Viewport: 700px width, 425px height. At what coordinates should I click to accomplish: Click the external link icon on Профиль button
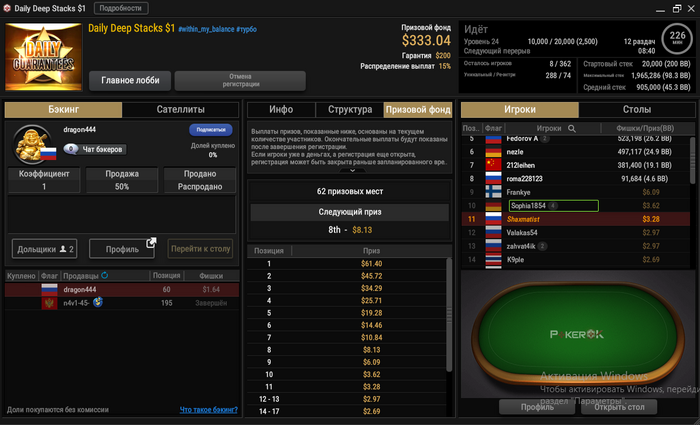[151, 243]
